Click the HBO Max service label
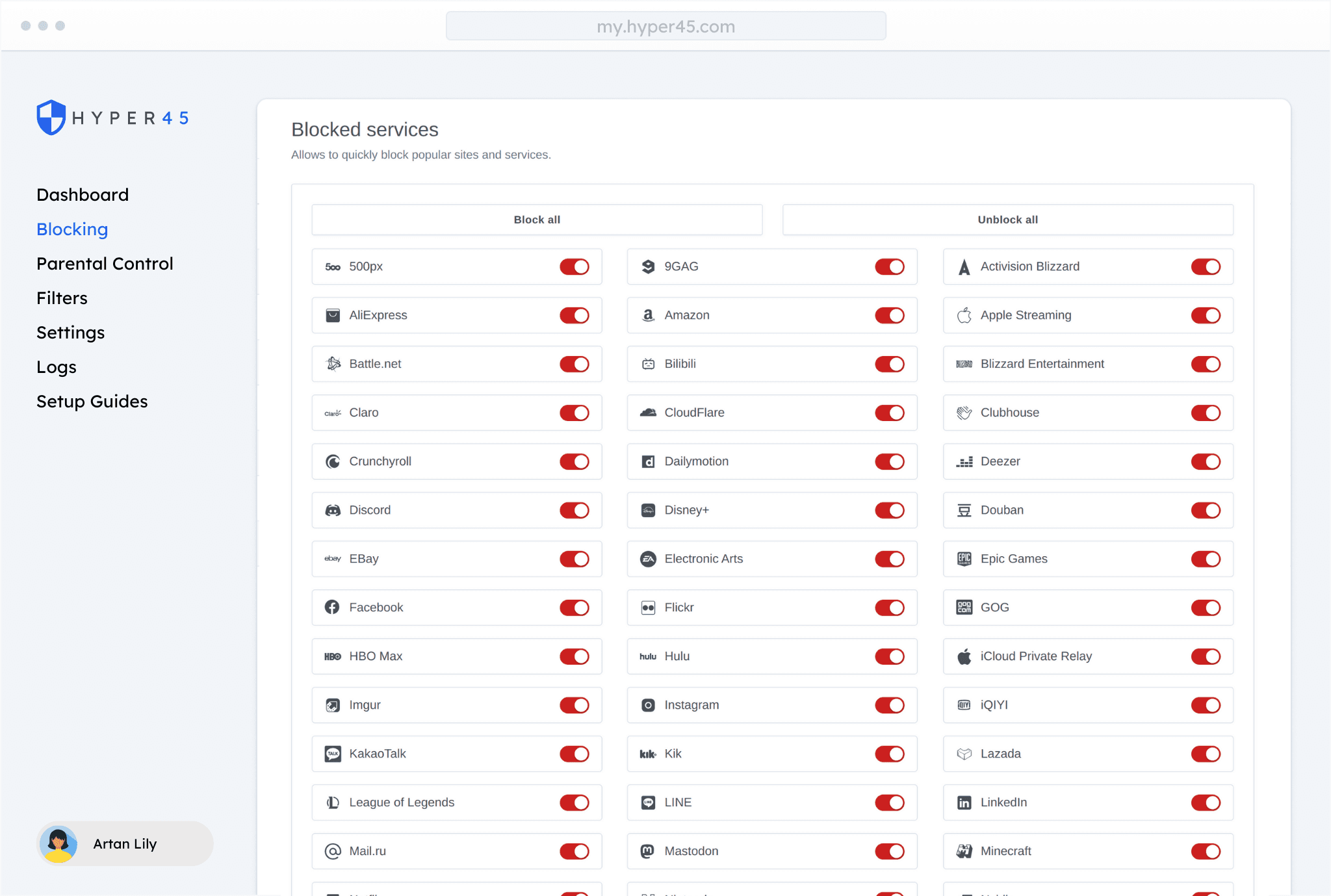The width and height of the screenshot is (1331, 896). tap(376, 656)
